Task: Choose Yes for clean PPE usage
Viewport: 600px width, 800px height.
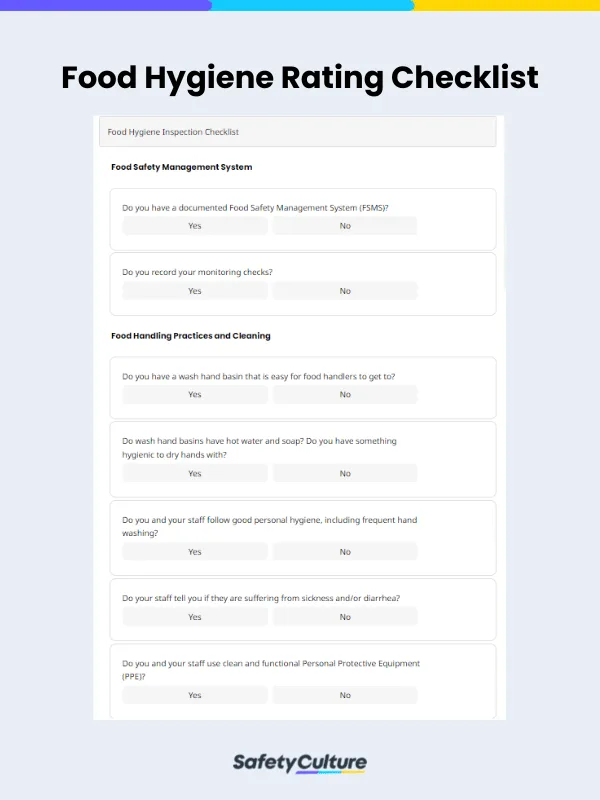Action: point(195,695)
